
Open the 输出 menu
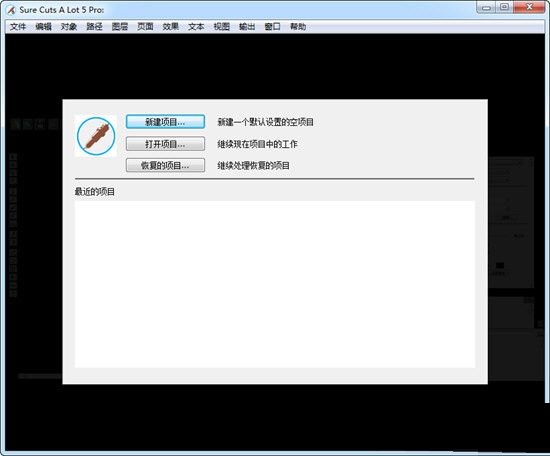247,27
